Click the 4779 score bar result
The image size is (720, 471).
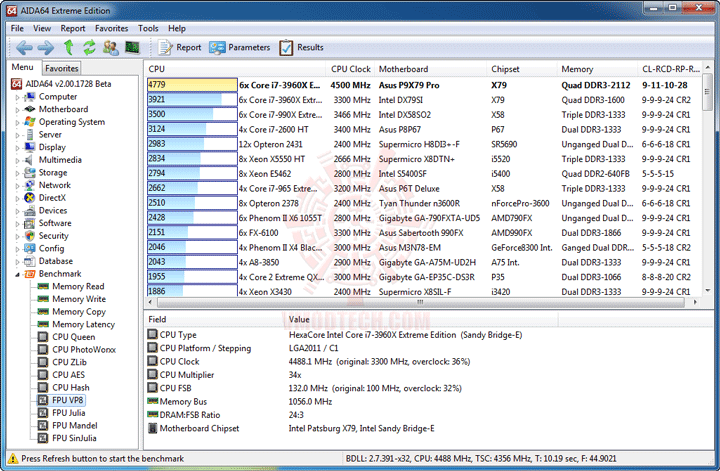click(192, 85)
